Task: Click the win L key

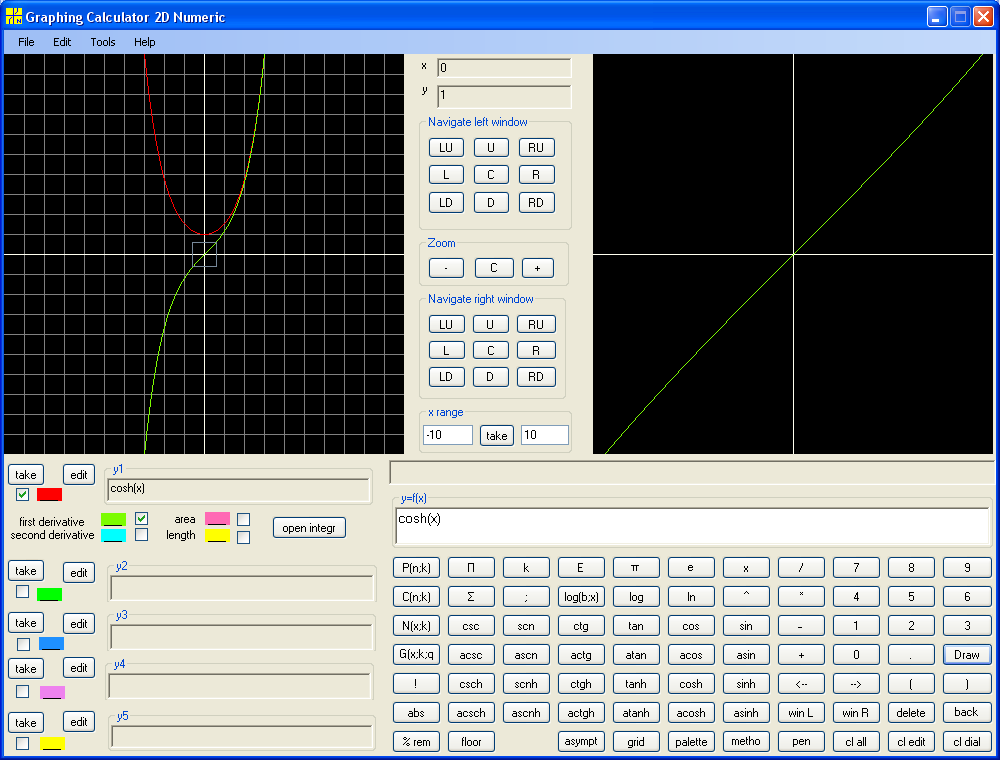Action: coord(801,713)
